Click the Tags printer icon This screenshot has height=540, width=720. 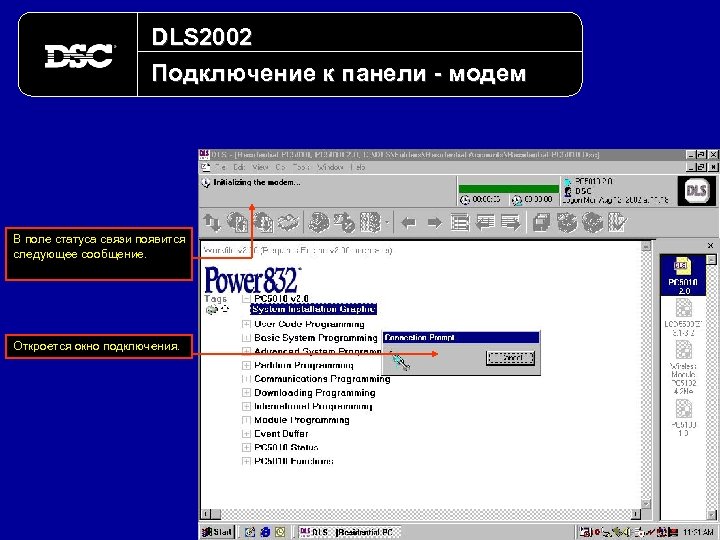211,310
